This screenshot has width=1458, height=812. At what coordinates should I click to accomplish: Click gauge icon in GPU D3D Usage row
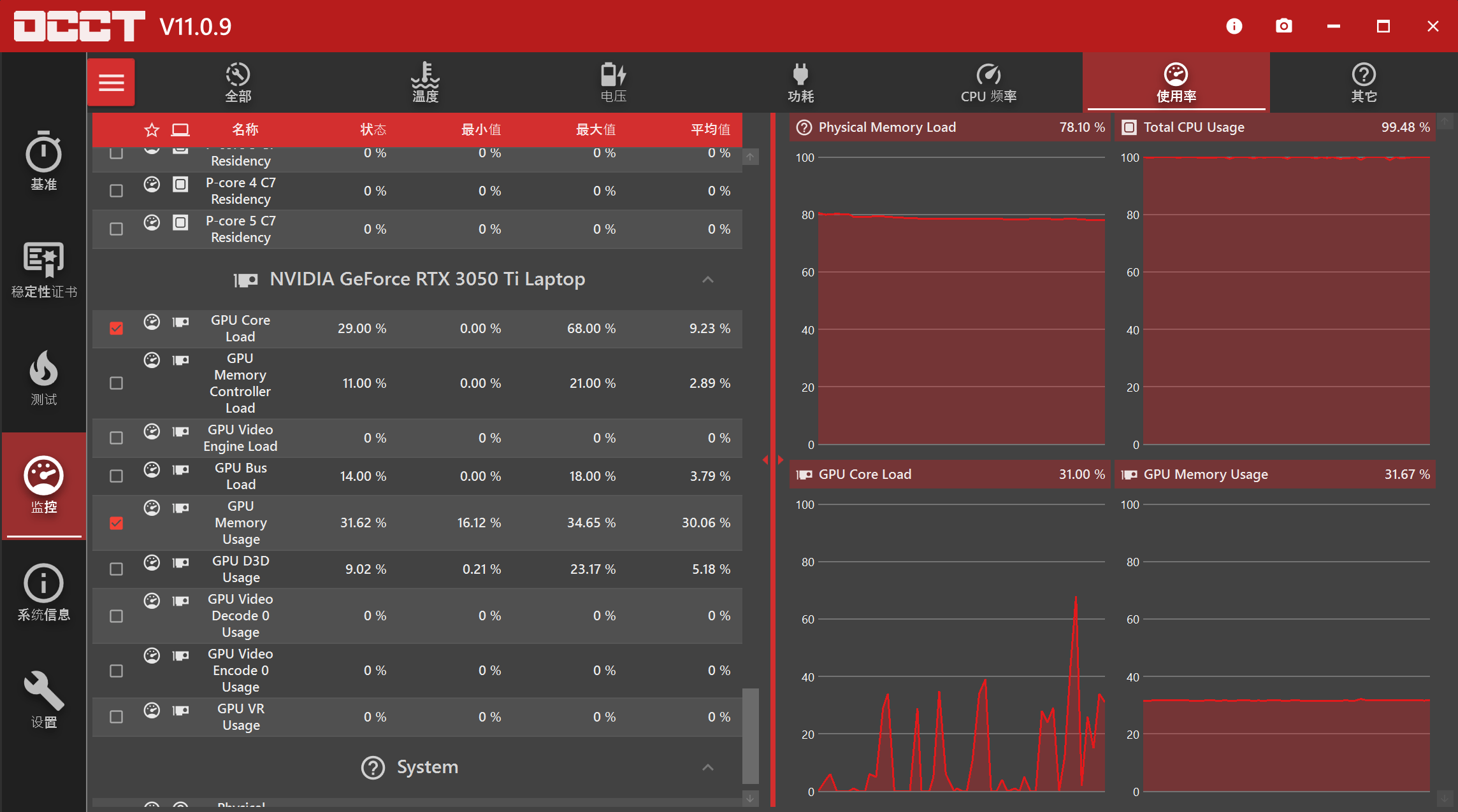(152, 562)
